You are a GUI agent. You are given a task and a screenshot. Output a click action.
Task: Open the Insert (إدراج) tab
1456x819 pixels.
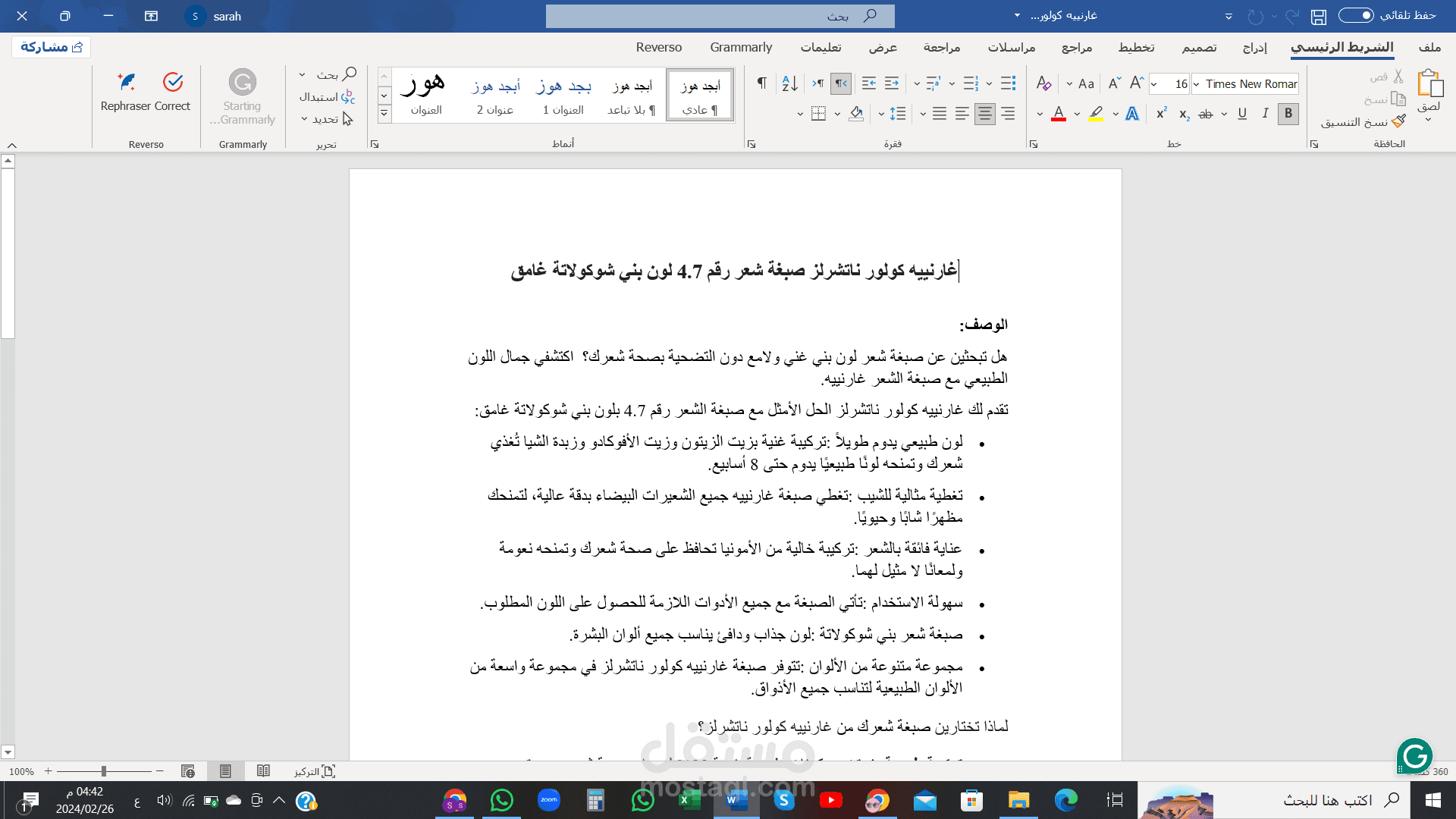1255,47
